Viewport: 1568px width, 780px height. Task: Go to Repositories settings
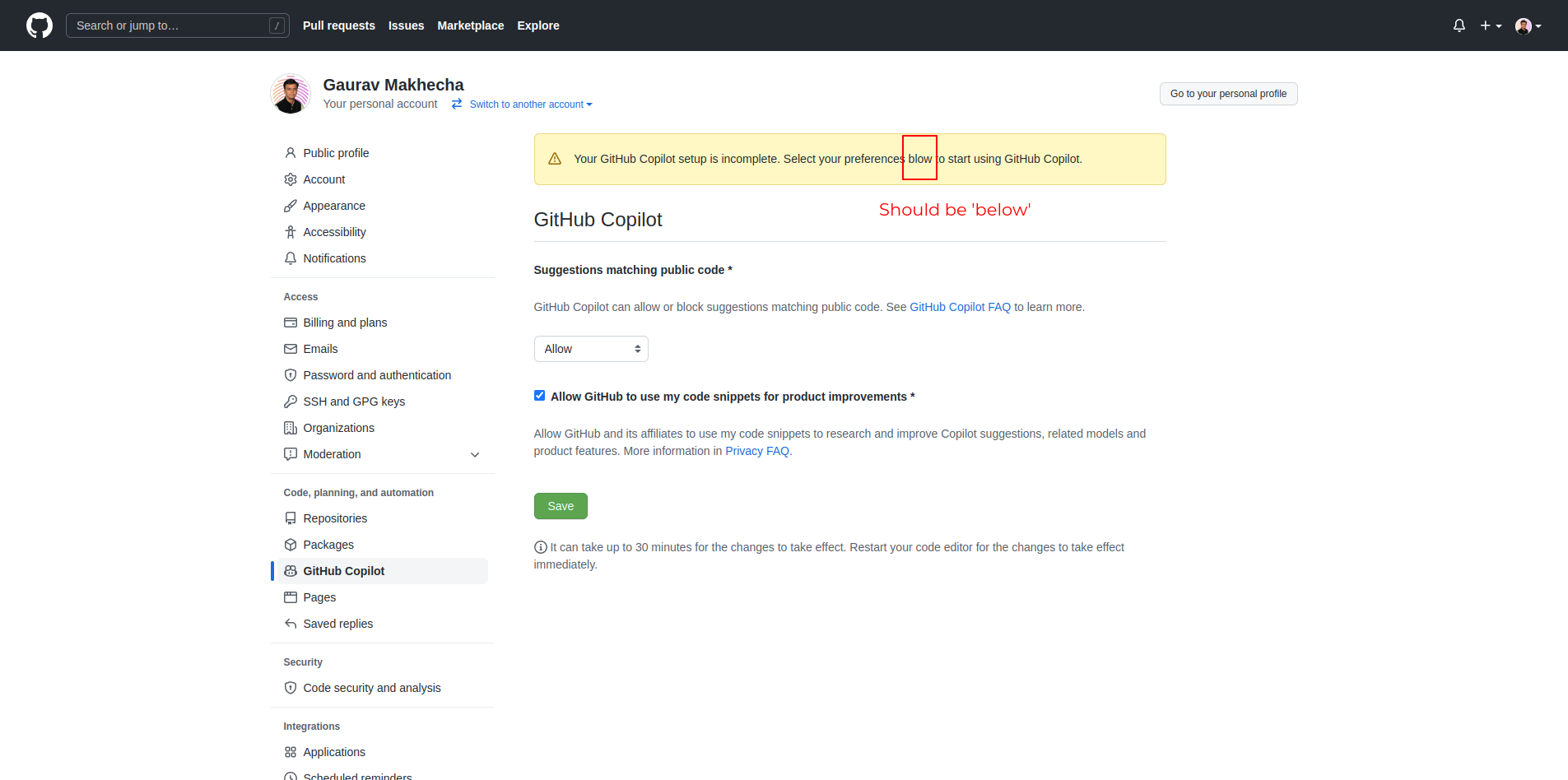point(383,518)
